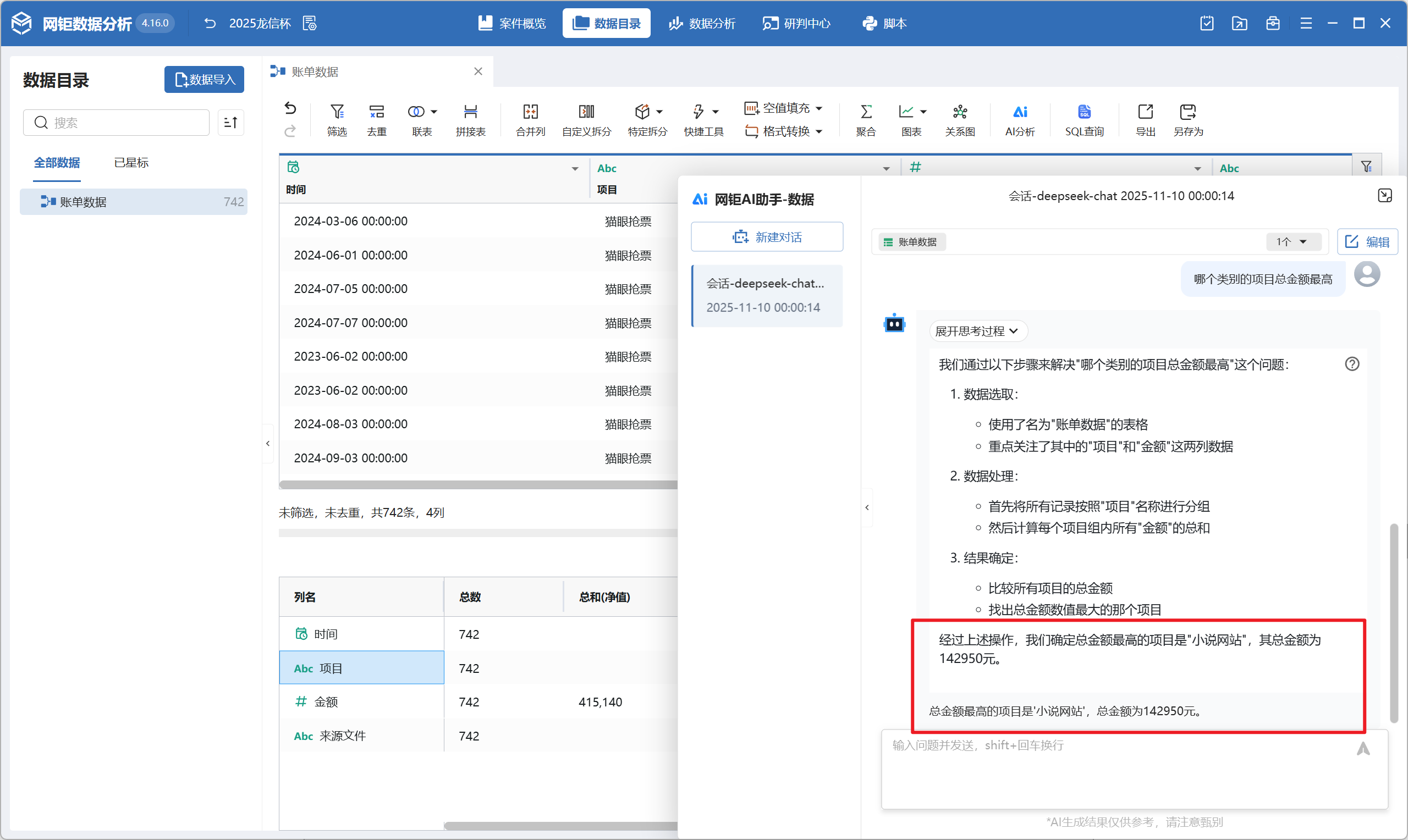Open the 关系图 relationship graph tool
Viewport: 1408px width, 840px height.
coord(960,112)
